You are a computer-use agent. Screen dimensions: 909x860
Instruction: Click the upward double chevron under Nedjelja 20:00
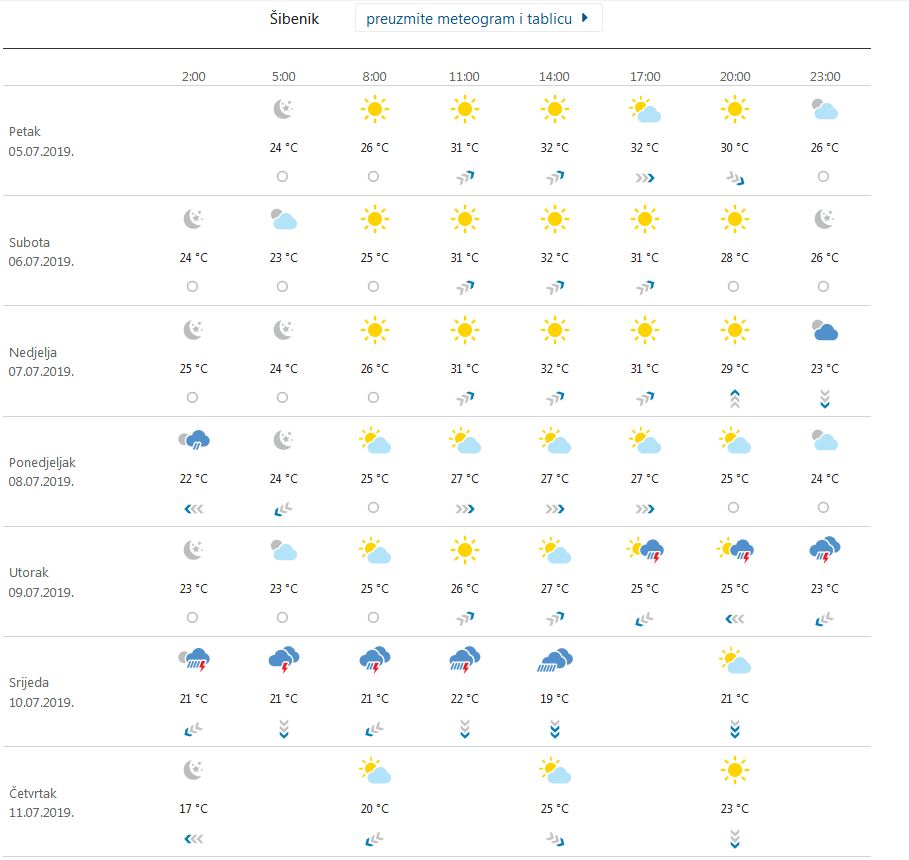click(x=735, y=397)
